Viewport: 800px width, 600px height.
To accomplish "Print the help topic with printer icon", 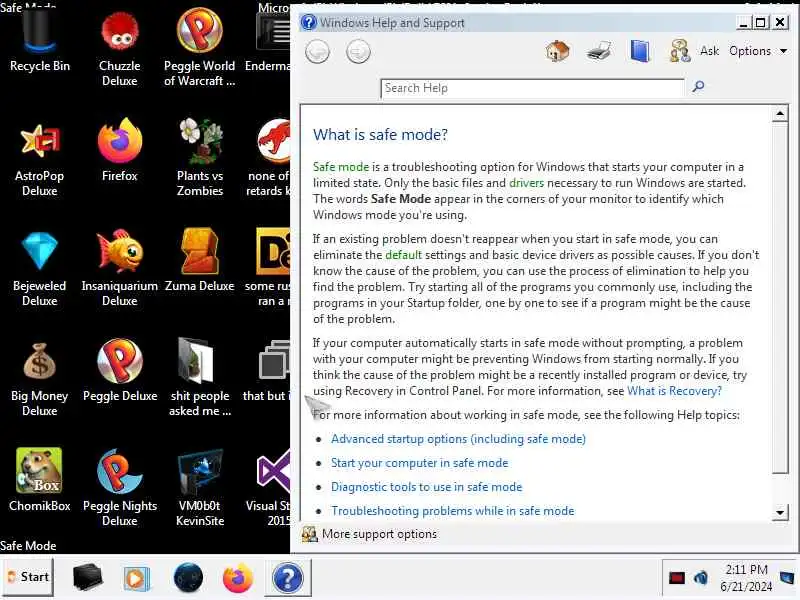I will pos(598,52).
